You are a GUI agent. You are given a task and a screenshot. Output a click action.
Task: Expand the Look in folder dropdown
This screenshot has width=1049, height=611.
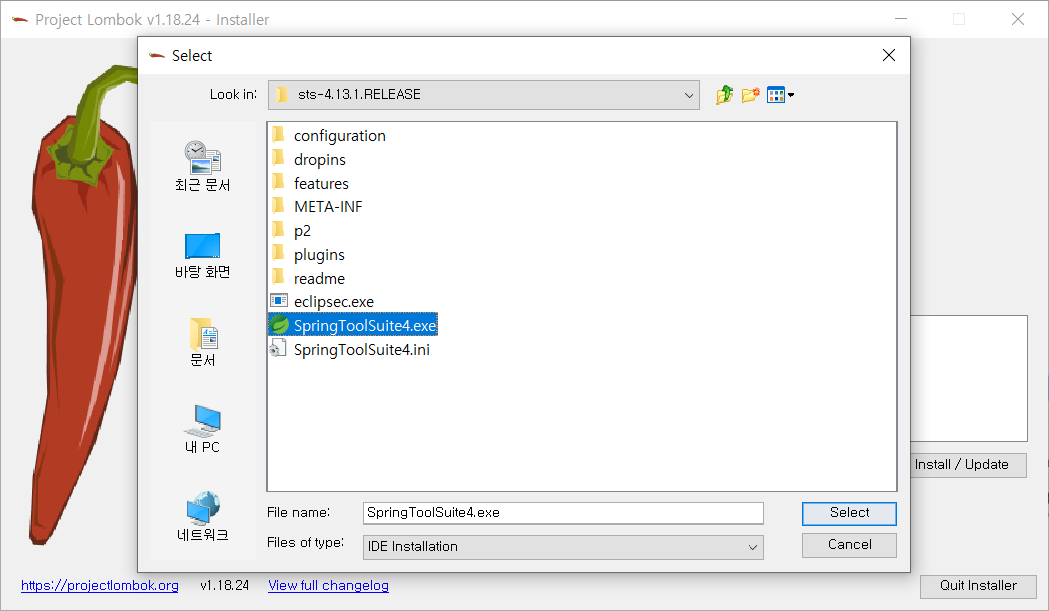(x=688, y=95)
